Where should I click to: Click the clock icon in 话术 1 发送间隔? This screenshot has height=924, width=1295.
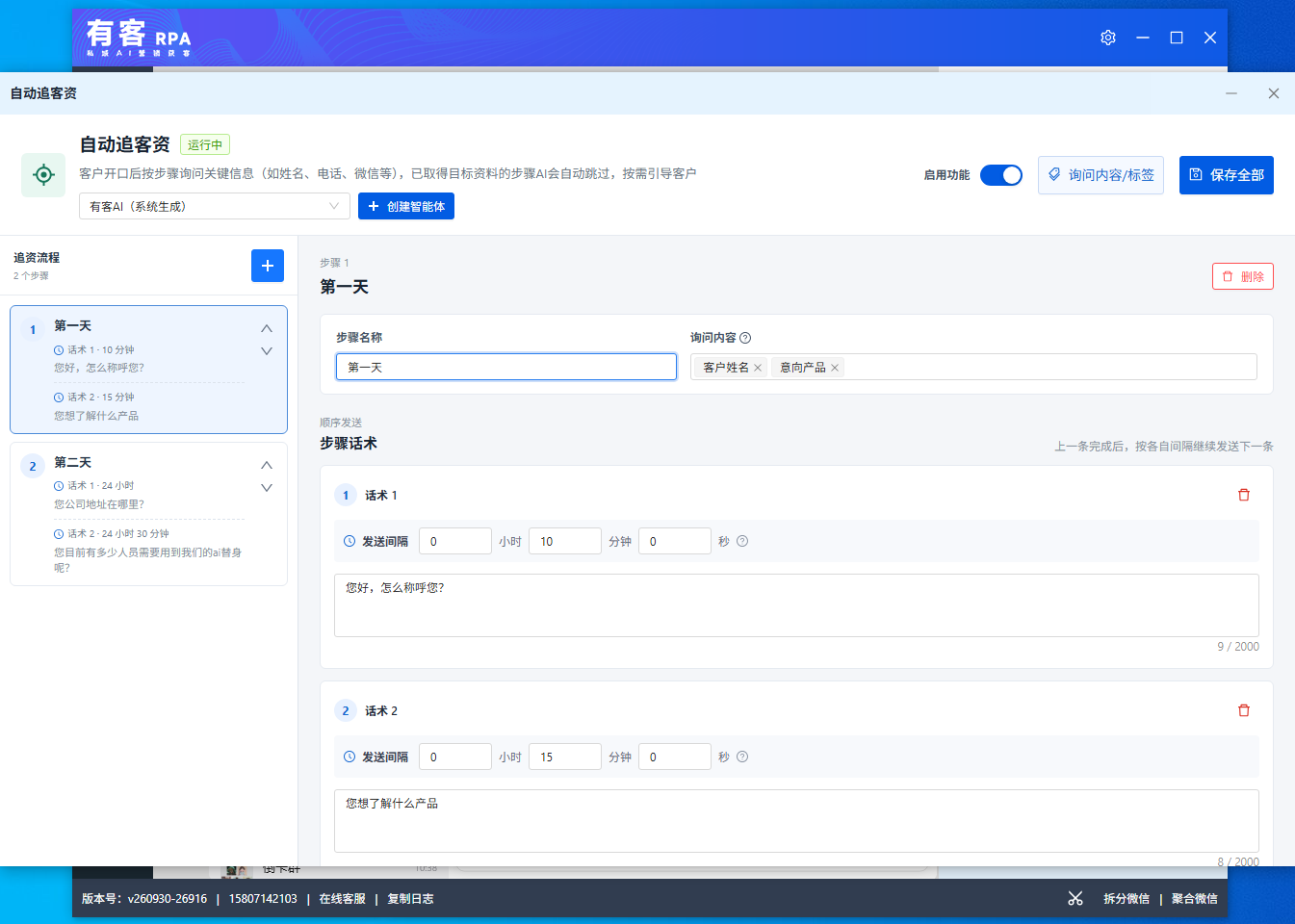click(x=350, y=541)
